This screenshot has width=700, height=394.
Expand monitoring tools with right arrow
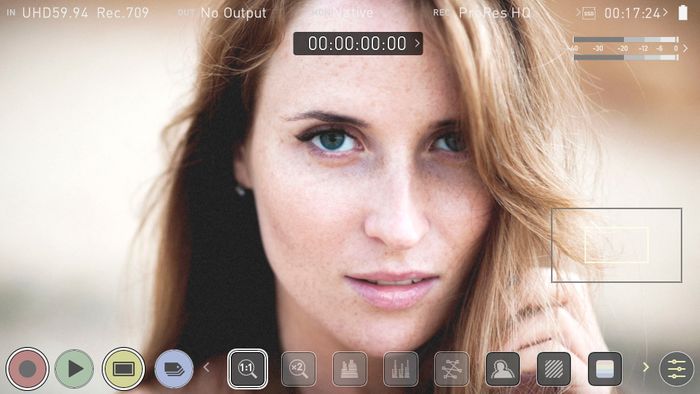pos(646,367)
